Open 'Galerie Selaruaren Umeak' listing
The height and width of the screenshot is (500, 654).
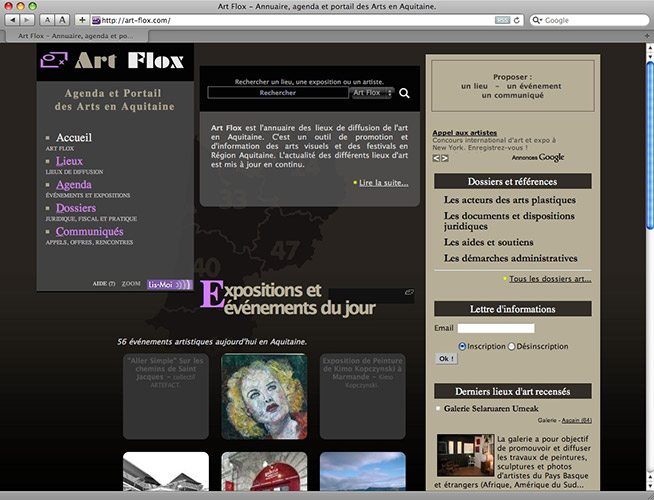(491, 409)
